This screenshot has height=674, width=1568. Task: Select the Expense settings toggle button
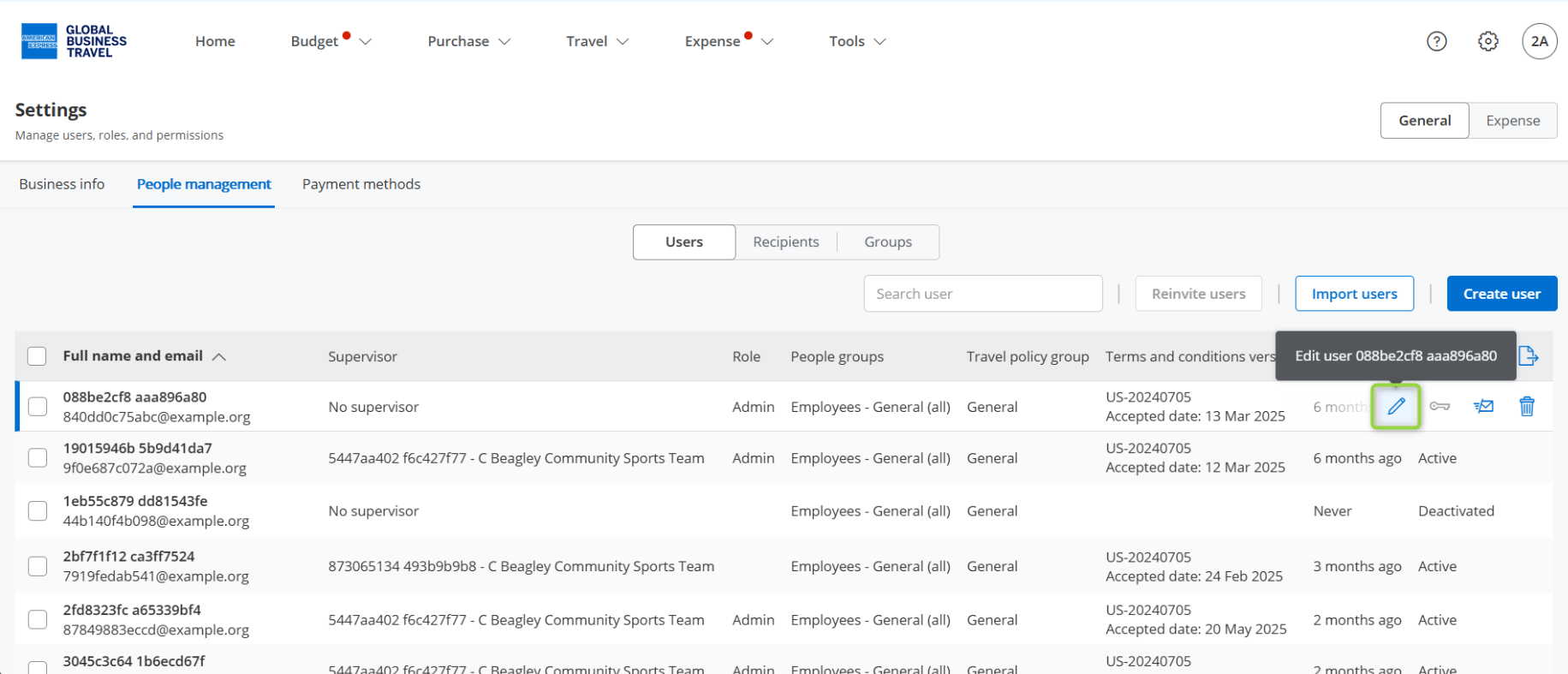(1513, 121)
